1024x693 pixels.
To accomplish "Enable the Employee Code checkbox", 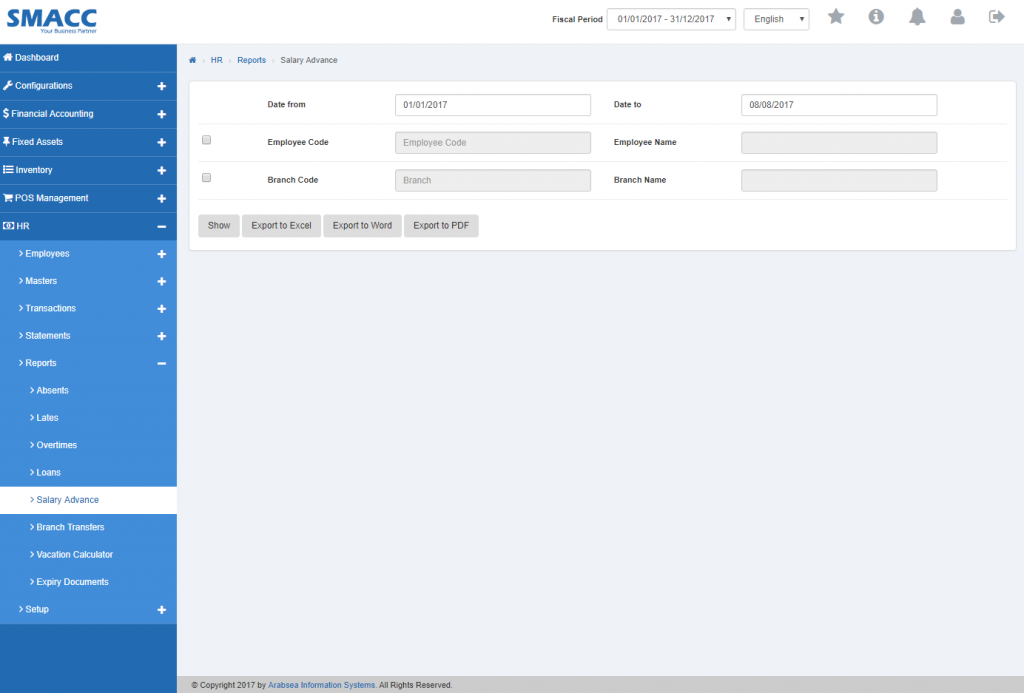I will click(x=207, y=140).
